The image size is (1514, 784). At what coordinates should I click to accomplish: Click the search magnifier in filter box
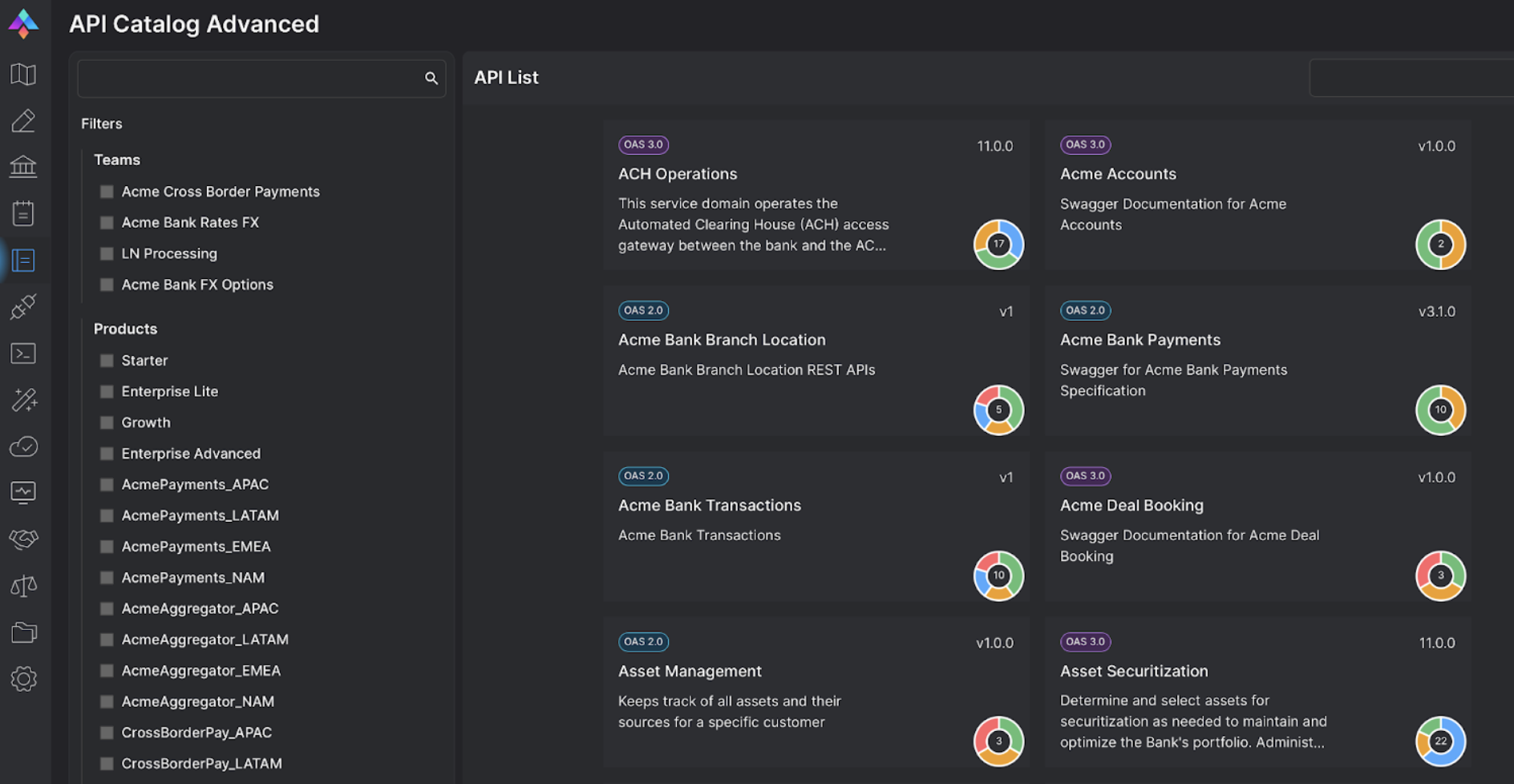[x=431, y=79]
